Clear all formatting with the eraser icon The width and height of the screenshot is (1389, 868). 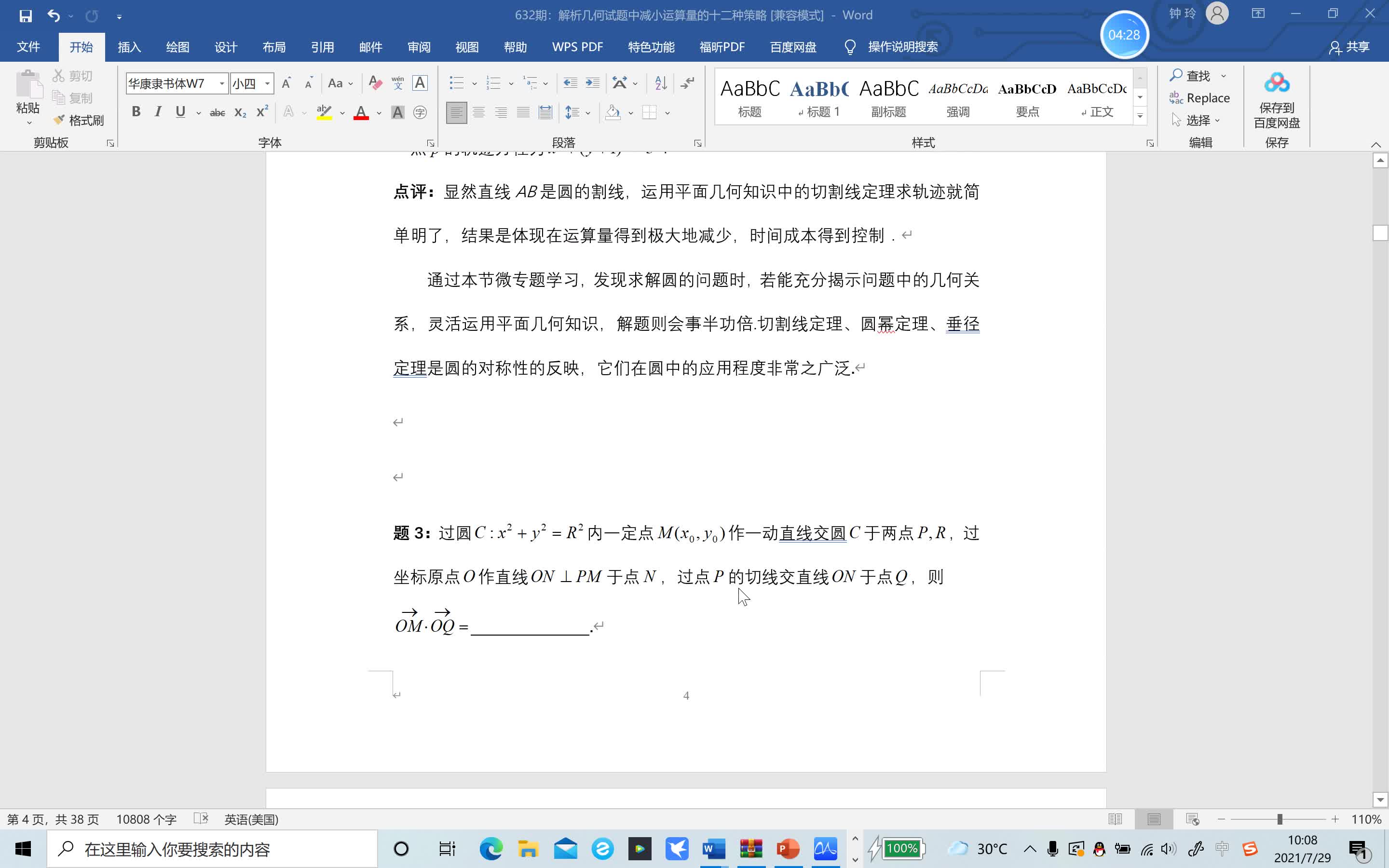[x=375, y=82]
